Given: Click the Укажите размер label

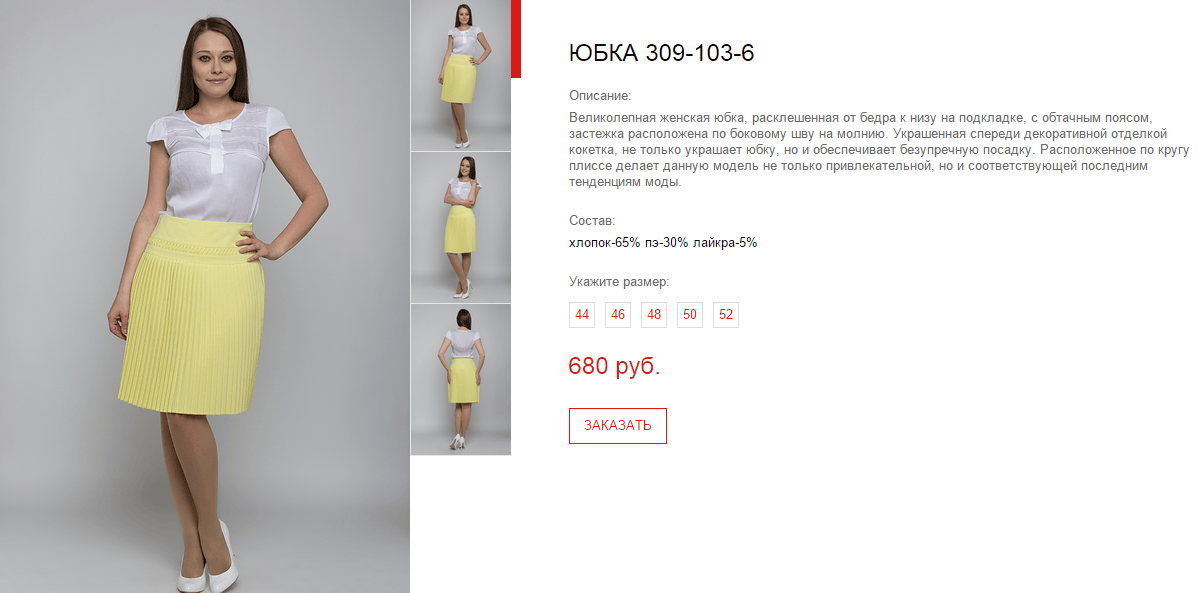Looking at the screenshot, I should (x=619, y=282).
